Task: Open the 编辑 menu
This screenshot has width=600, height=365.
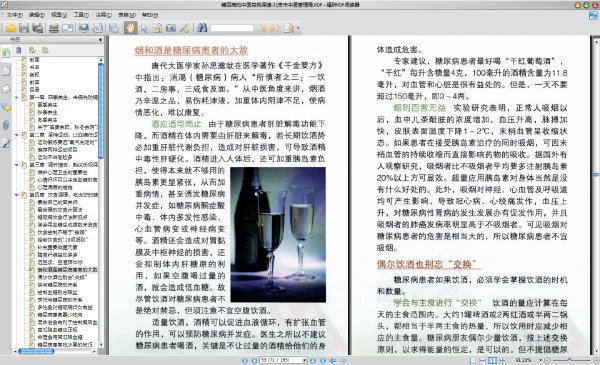Action: coord(37,15)
